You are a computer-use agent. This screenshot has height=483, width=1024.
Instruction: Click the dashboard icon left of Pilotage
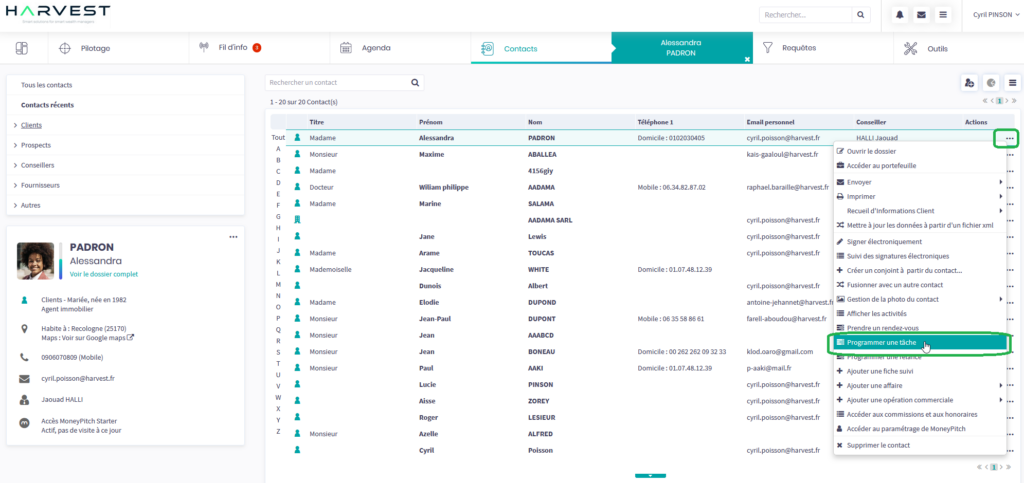click(x=22, y=48)
